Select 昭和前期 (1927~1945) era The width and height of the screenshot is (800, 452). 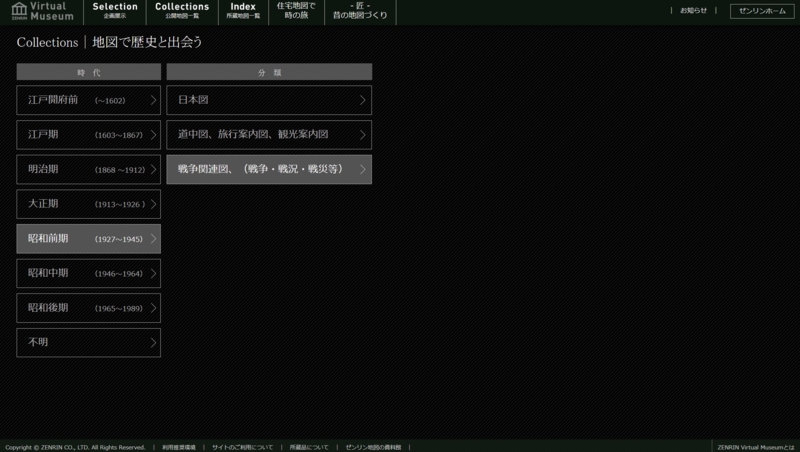tap(88, 239)
